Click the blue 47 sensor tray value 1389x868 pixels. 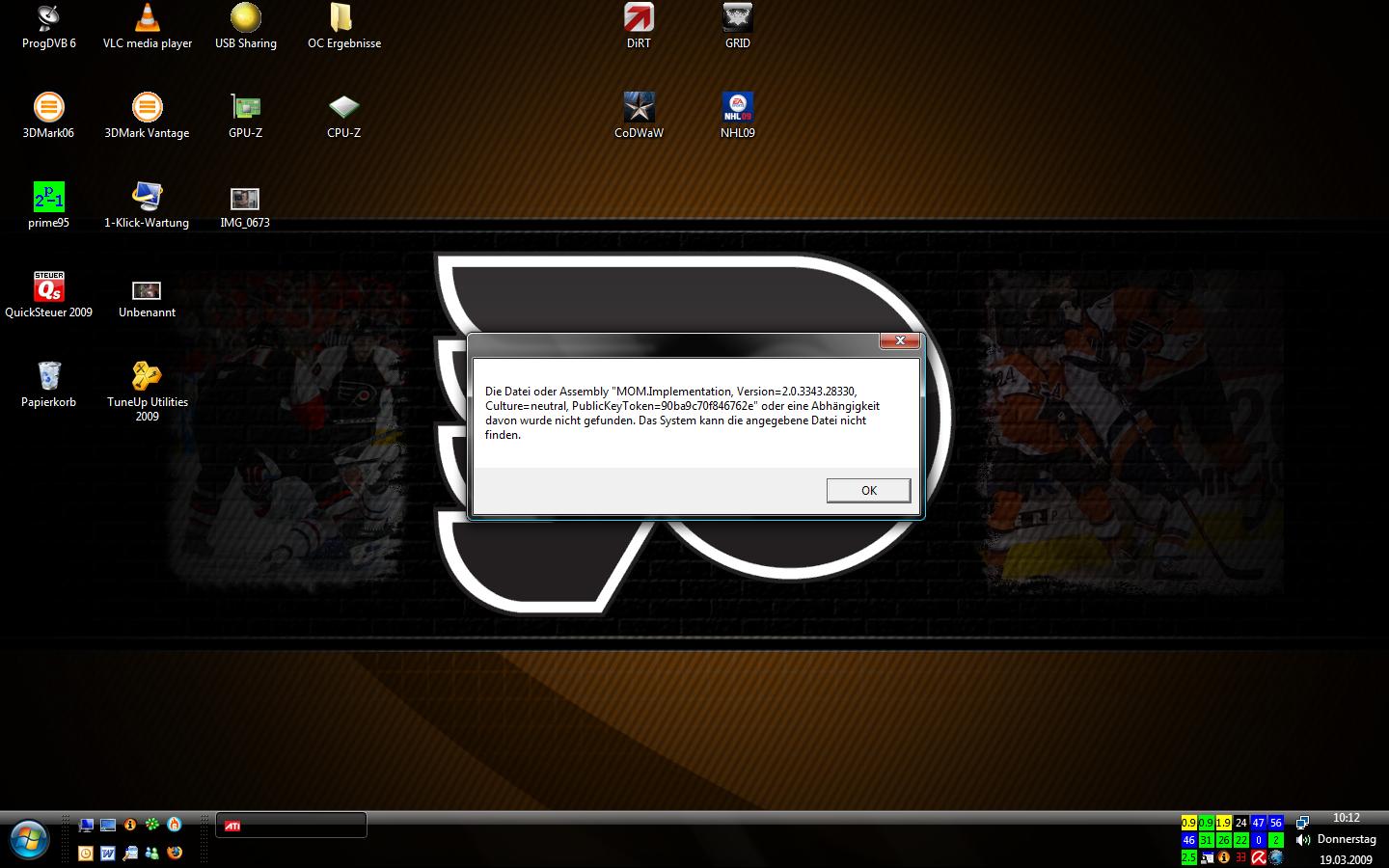coord(1259,823)
